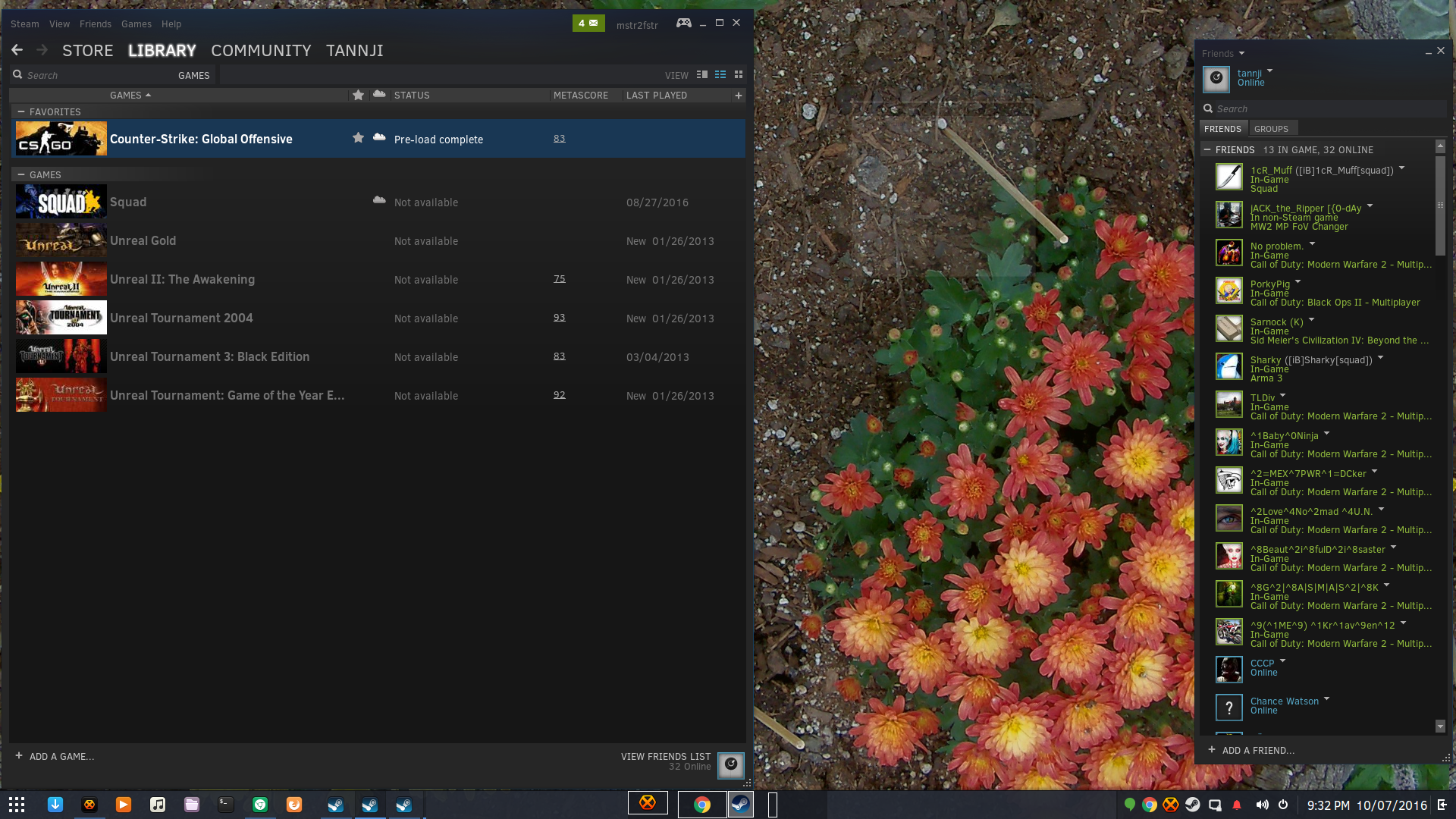Click ADD A FRIEND button

[x=1251, y=750]
